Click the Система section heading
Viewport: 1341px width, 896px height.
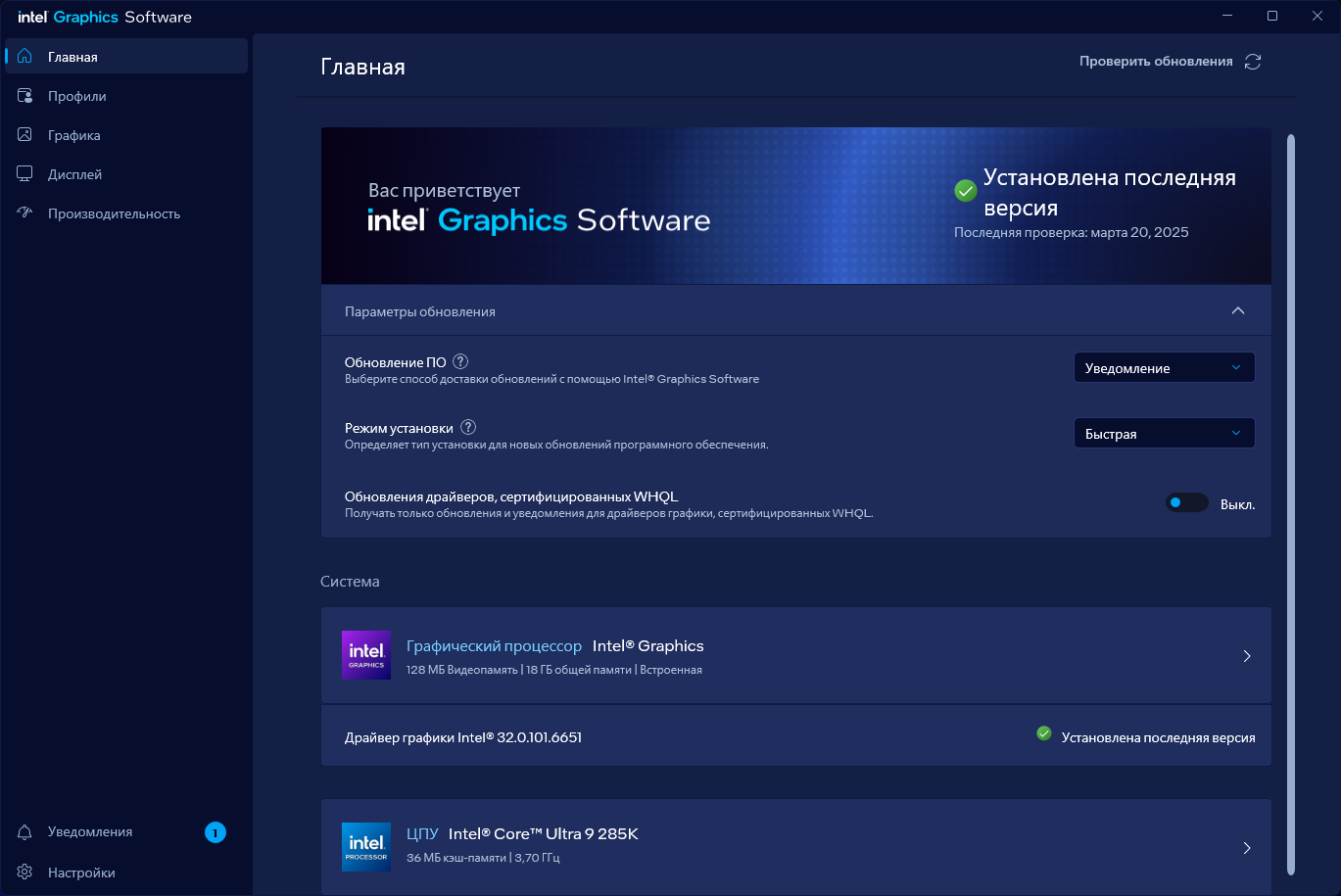[x=350, y=582]
